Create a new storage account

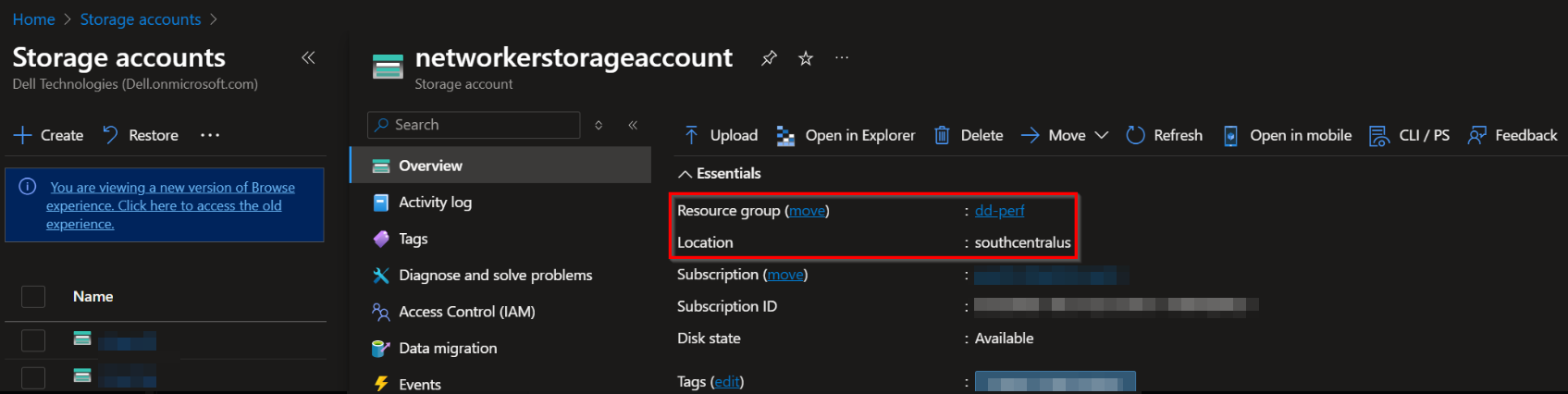point(48,135)
